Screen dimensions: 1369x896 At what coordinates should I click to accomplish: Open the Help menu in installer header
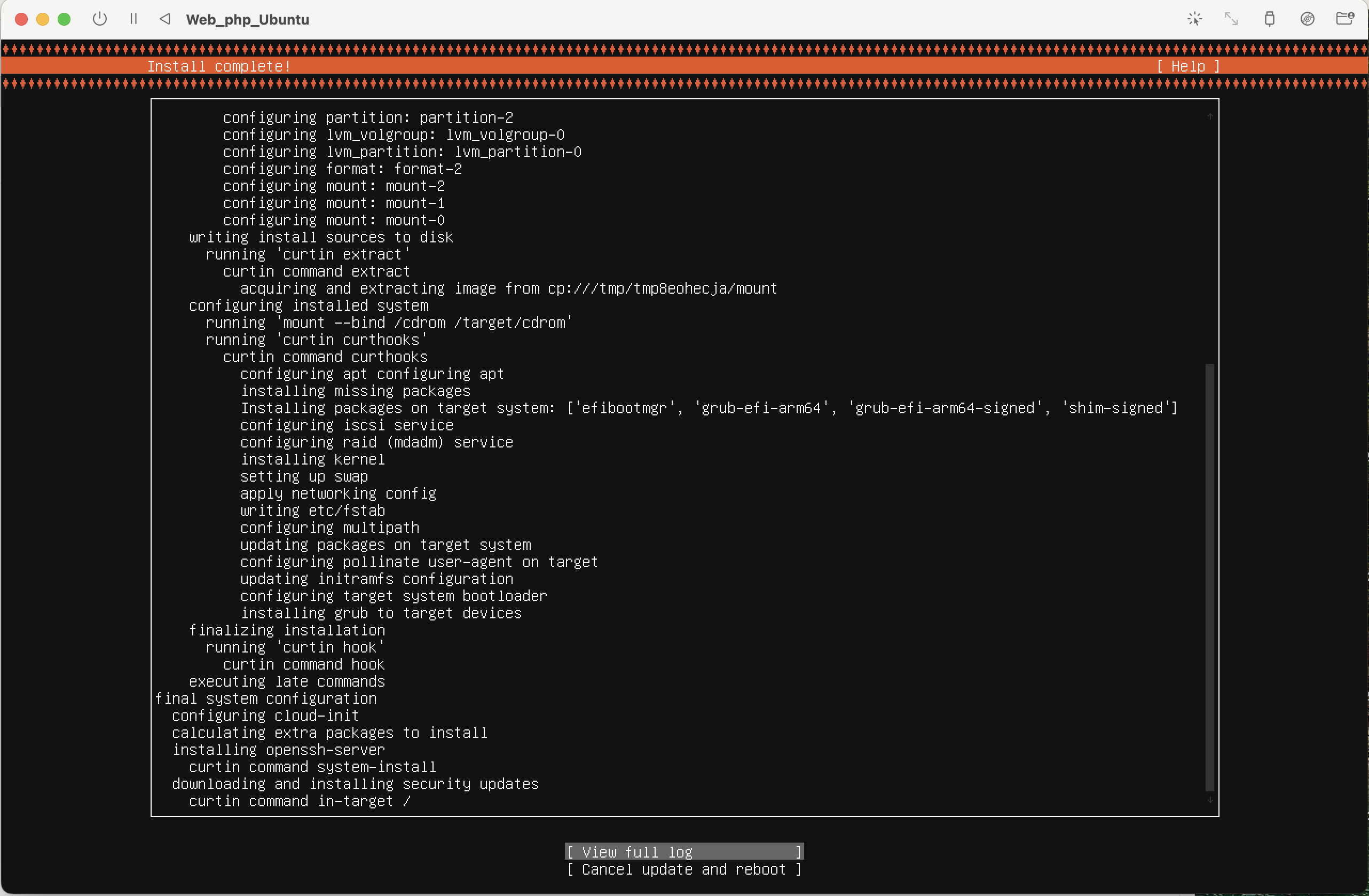click(x=1188, y=67)
